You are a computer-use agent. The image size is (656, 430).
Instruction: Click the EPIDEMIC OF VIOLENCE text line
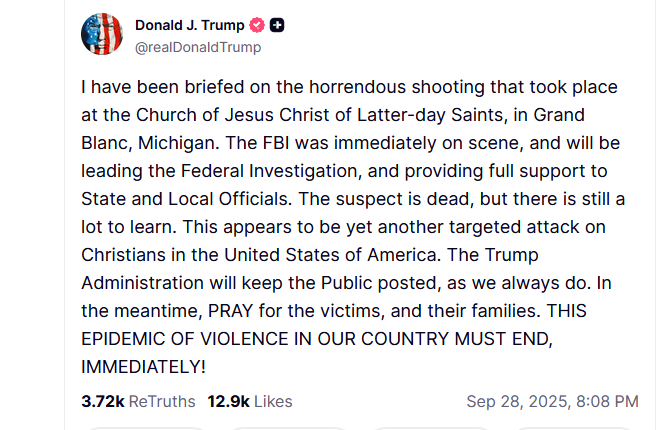tap(317, 339)
